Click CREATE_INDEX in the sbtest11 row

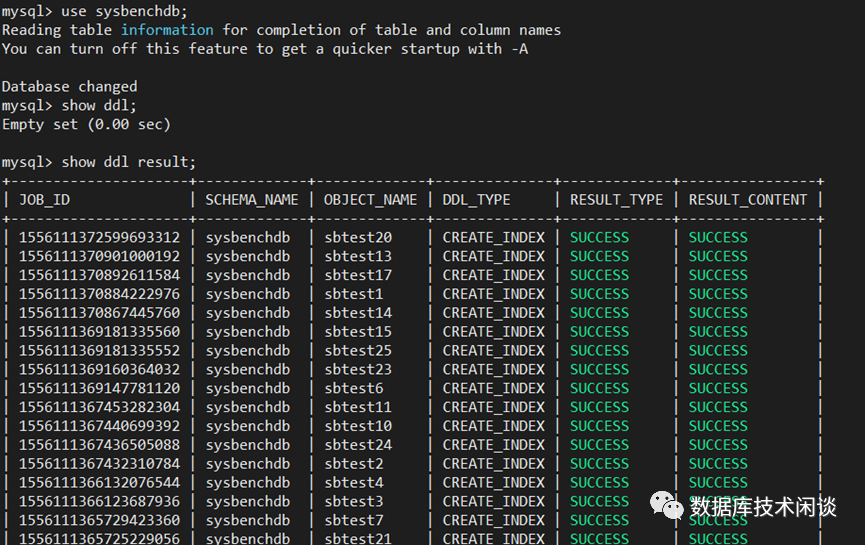pyautogui.click(x=493, y=407)
